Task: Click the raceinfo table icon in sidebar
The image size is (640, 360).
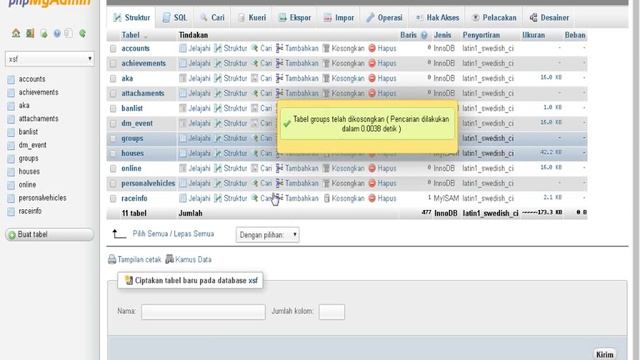Action: 11,211
